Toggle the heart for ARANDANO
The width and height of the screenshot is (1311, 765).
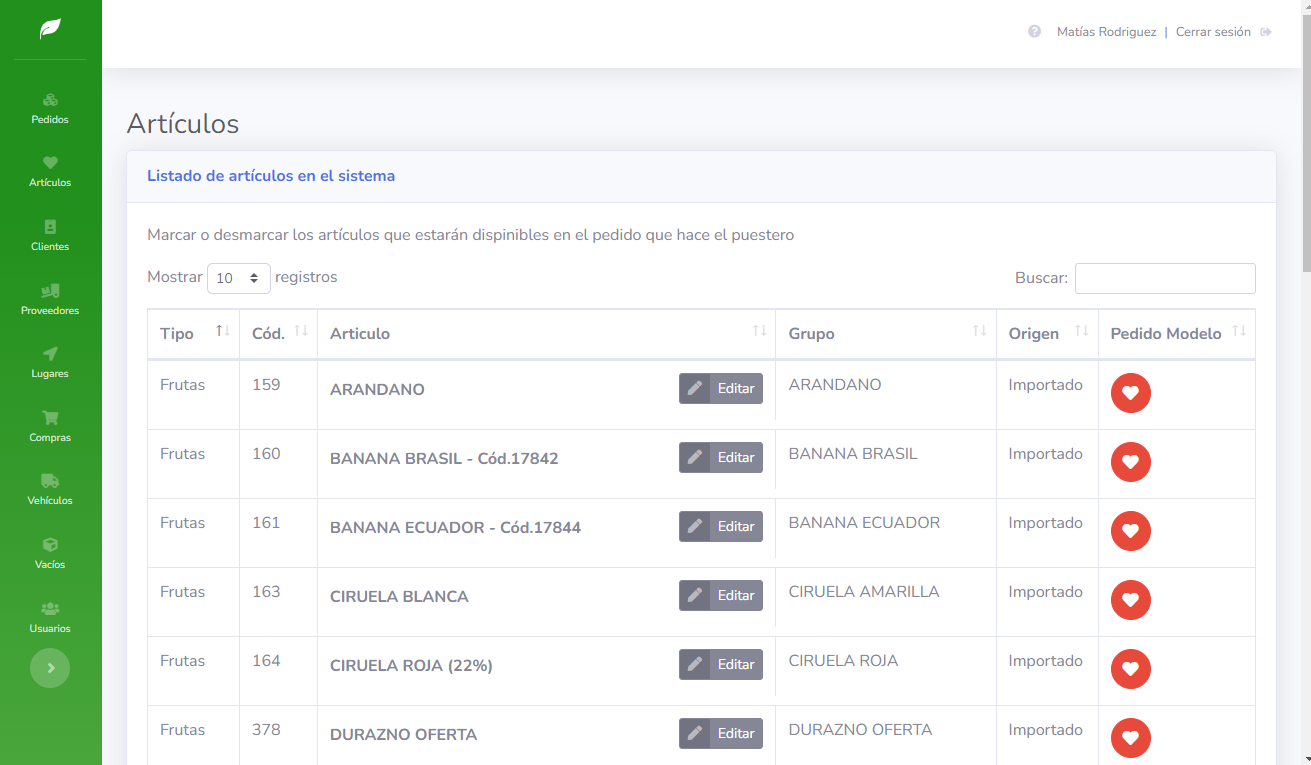(x=1130, y=393)
